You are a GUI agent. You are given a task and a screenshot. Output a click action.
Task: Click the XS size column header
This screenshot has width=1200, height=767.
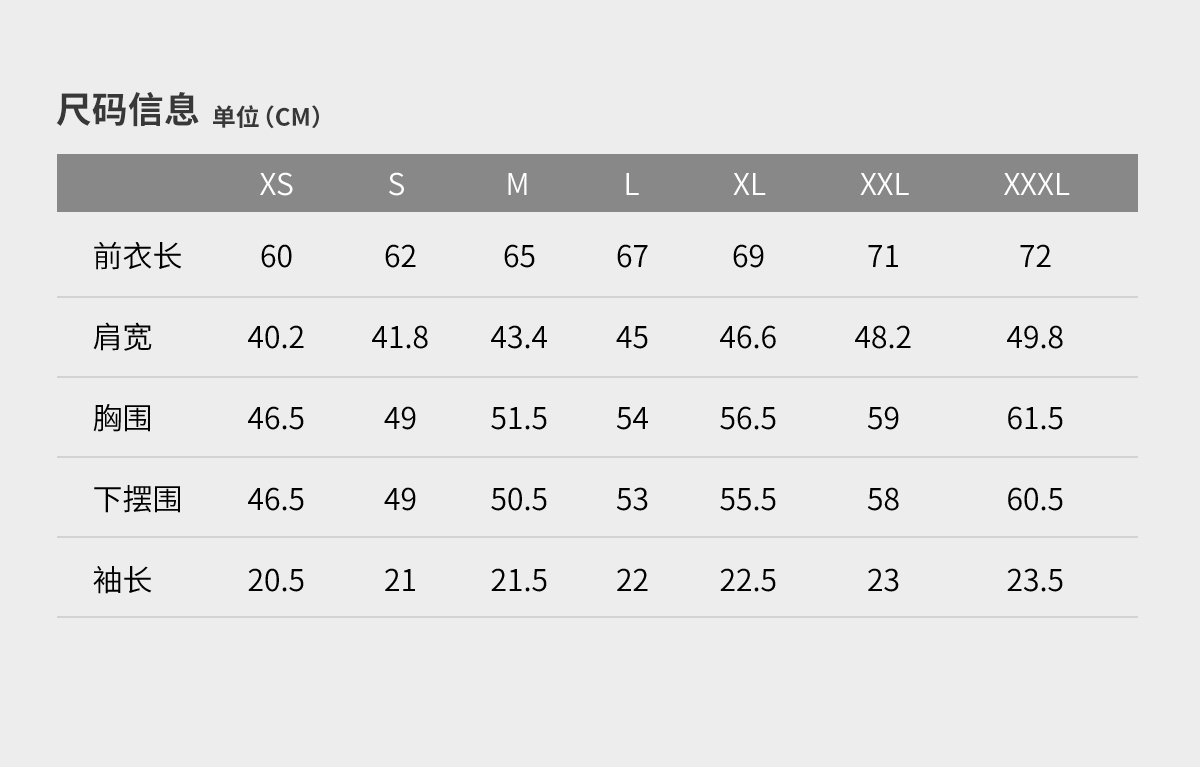pos(276,184)
